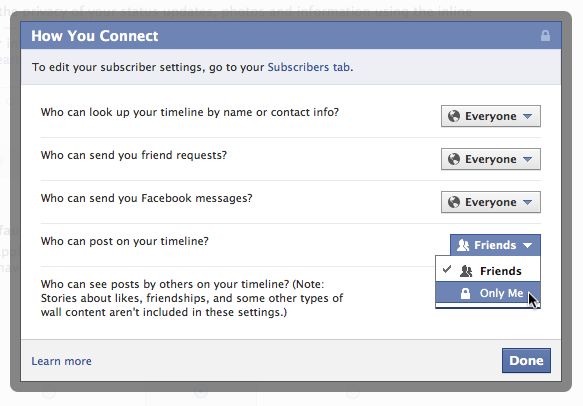
Task: Open Facebook messages Everyone dropdown
Action: (491, 202)
